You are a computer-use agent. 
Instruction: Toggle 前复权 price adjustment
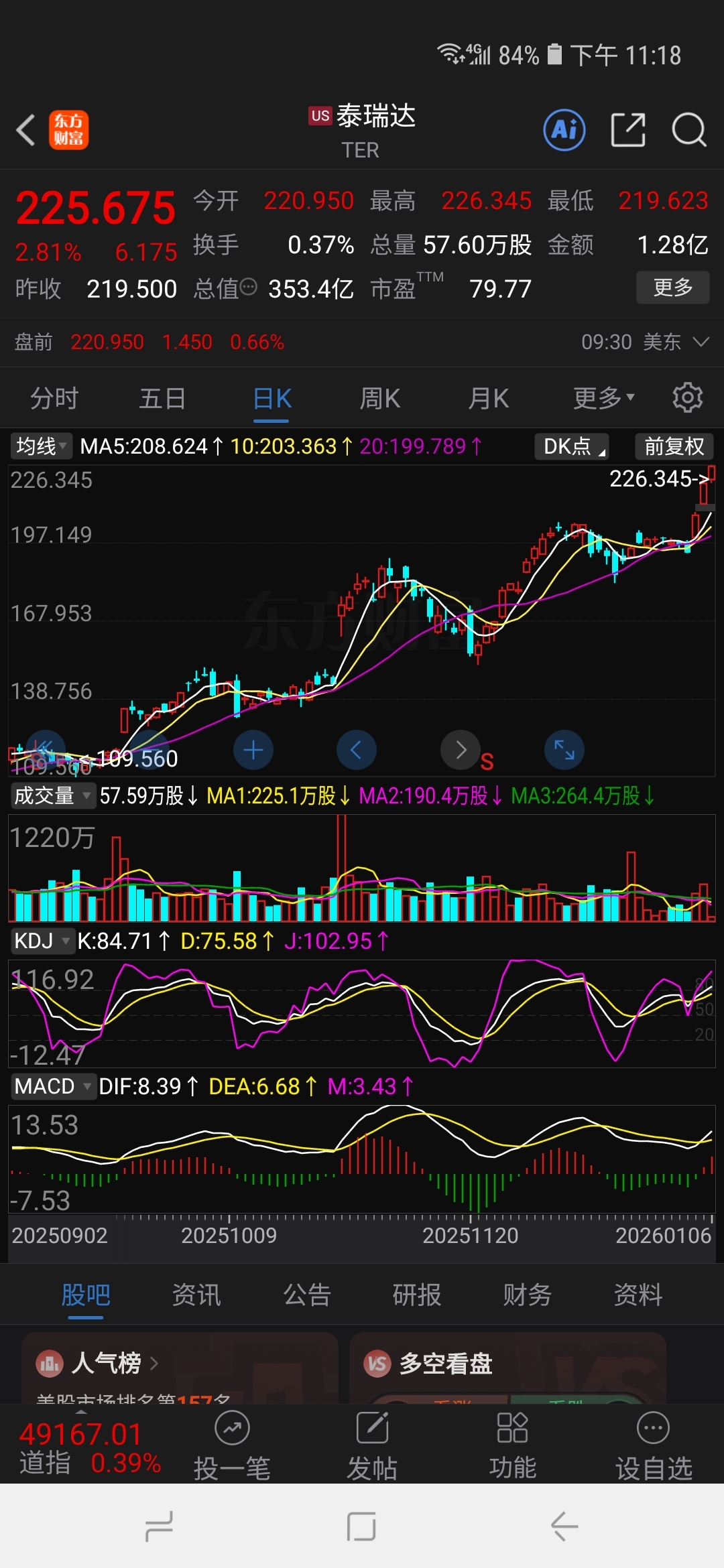click(x=674, y=446)
